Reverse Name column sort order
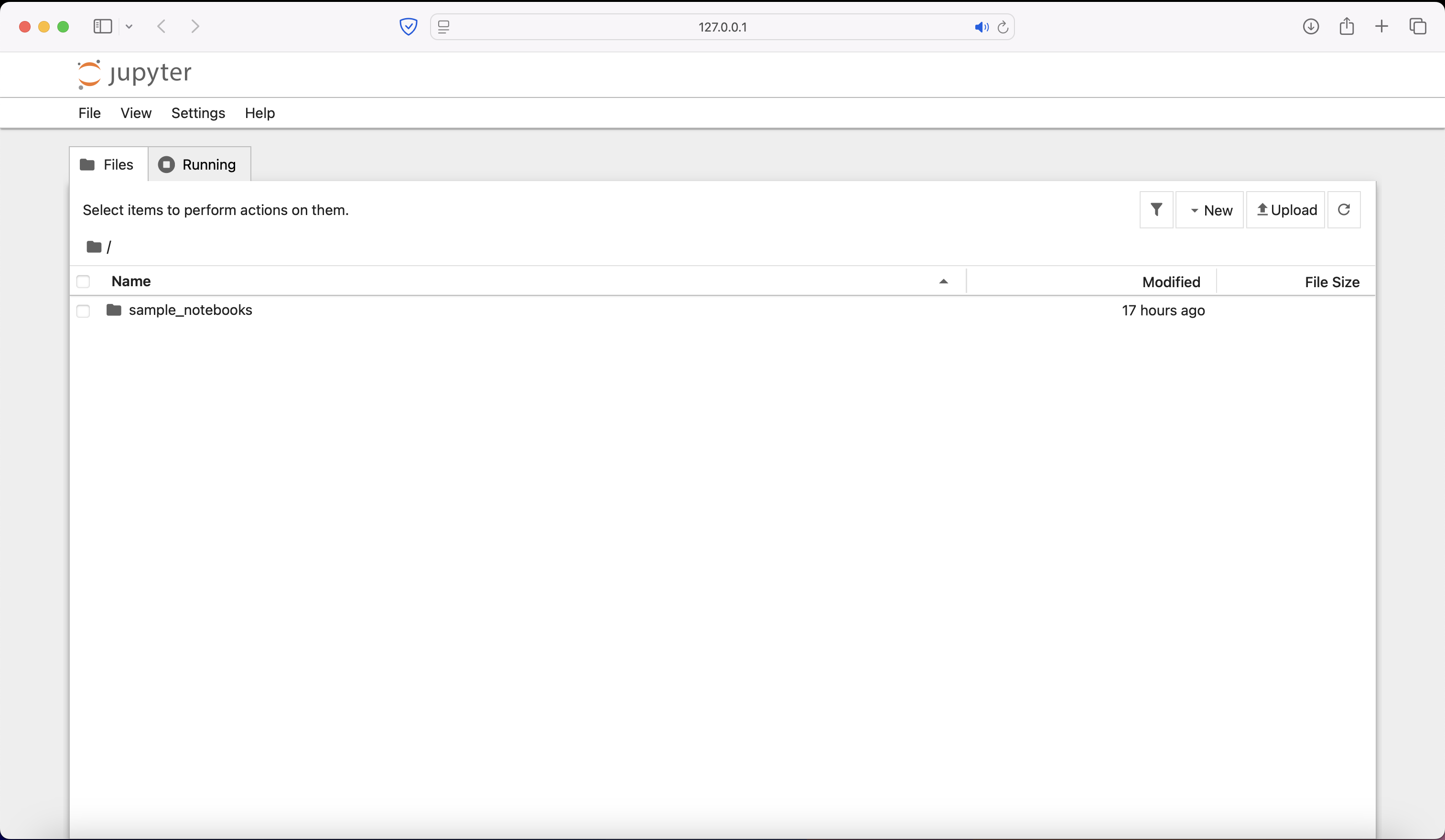The image size is (1445, 840). 943,281
